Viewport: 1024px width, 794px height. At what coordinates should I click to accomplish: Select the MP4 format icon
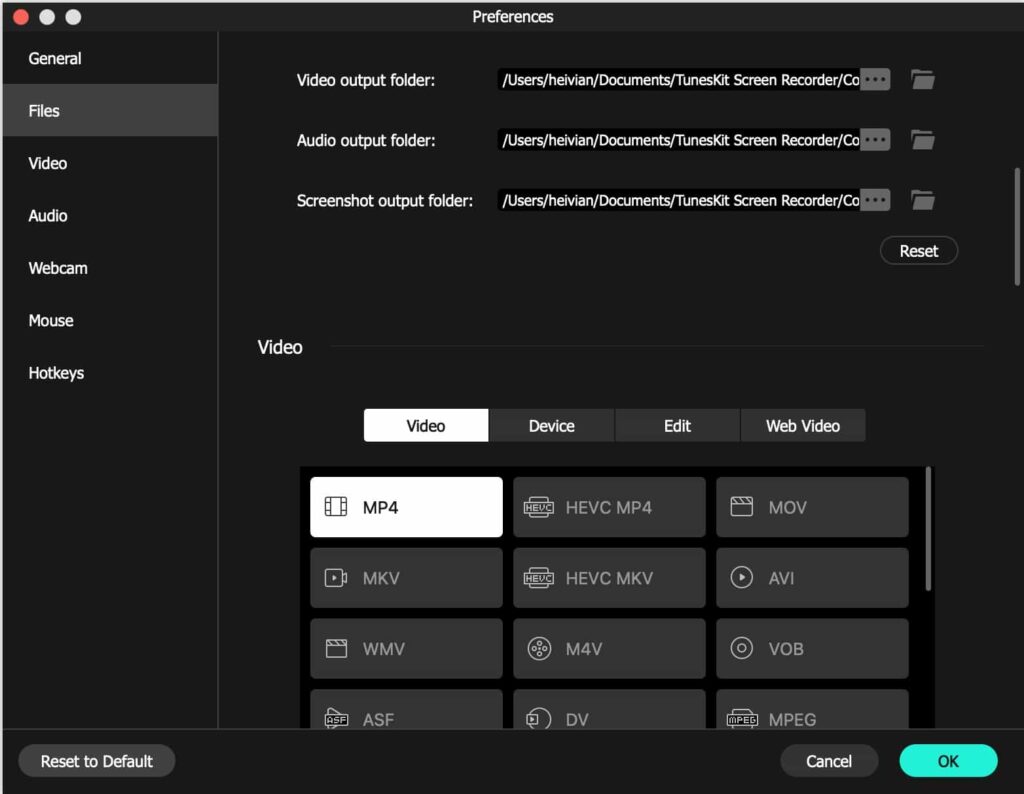tap(405, 507)
